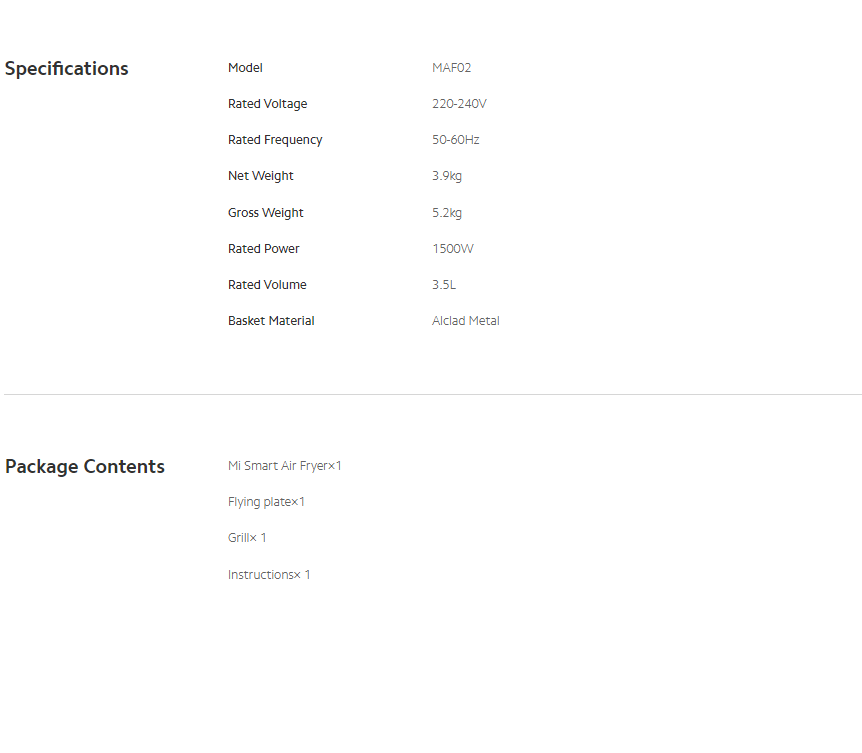Viewport: 862px width, 753px height.
Task: Click the Package Contents heading
Action: click(85, 467)
